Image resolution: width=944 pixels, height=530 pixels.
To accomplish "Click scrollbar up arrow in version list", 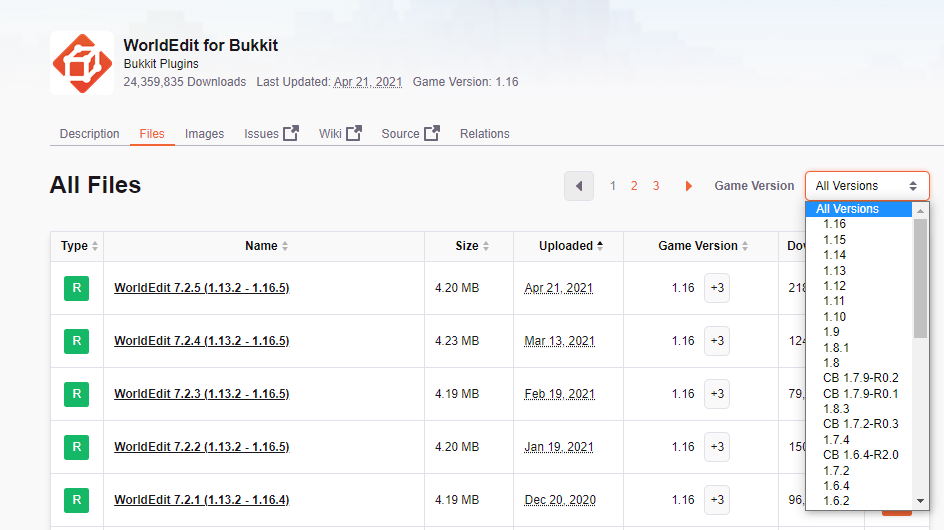I will (920, 210).
